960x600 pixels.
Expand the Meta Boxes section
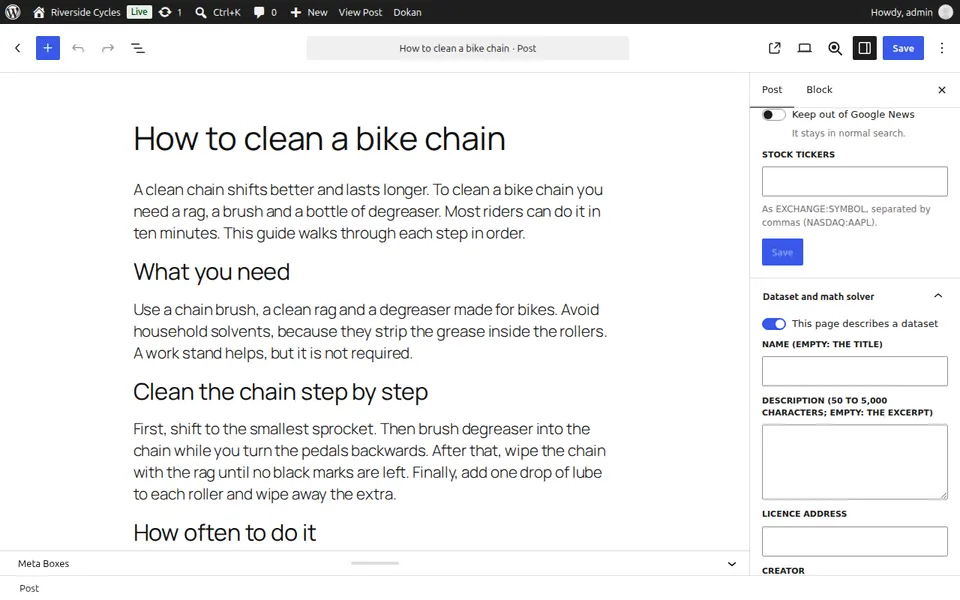click(732, 564)
